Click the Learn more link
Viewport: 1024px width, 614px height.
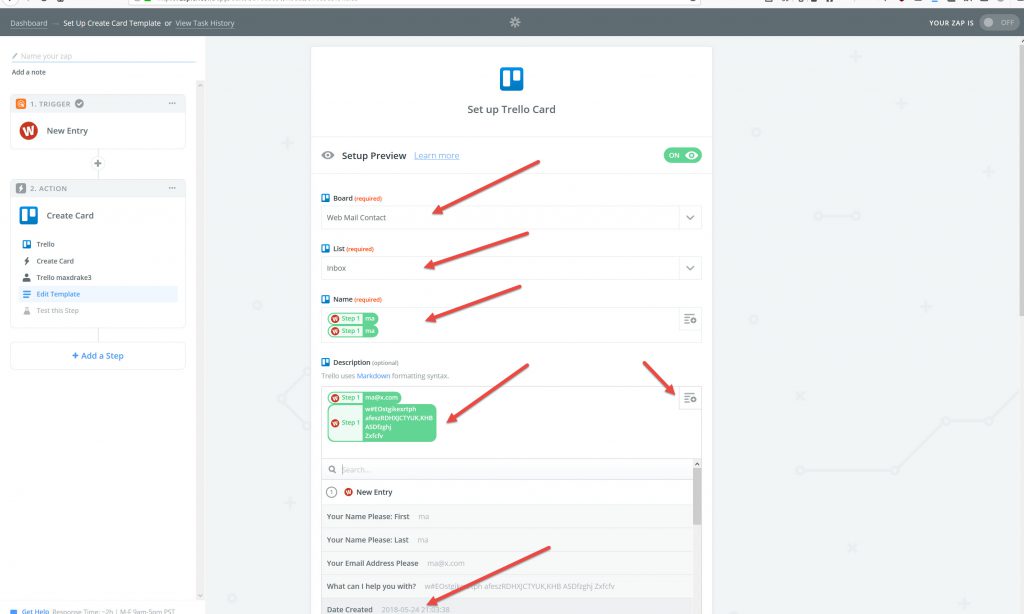pos(436,156)
